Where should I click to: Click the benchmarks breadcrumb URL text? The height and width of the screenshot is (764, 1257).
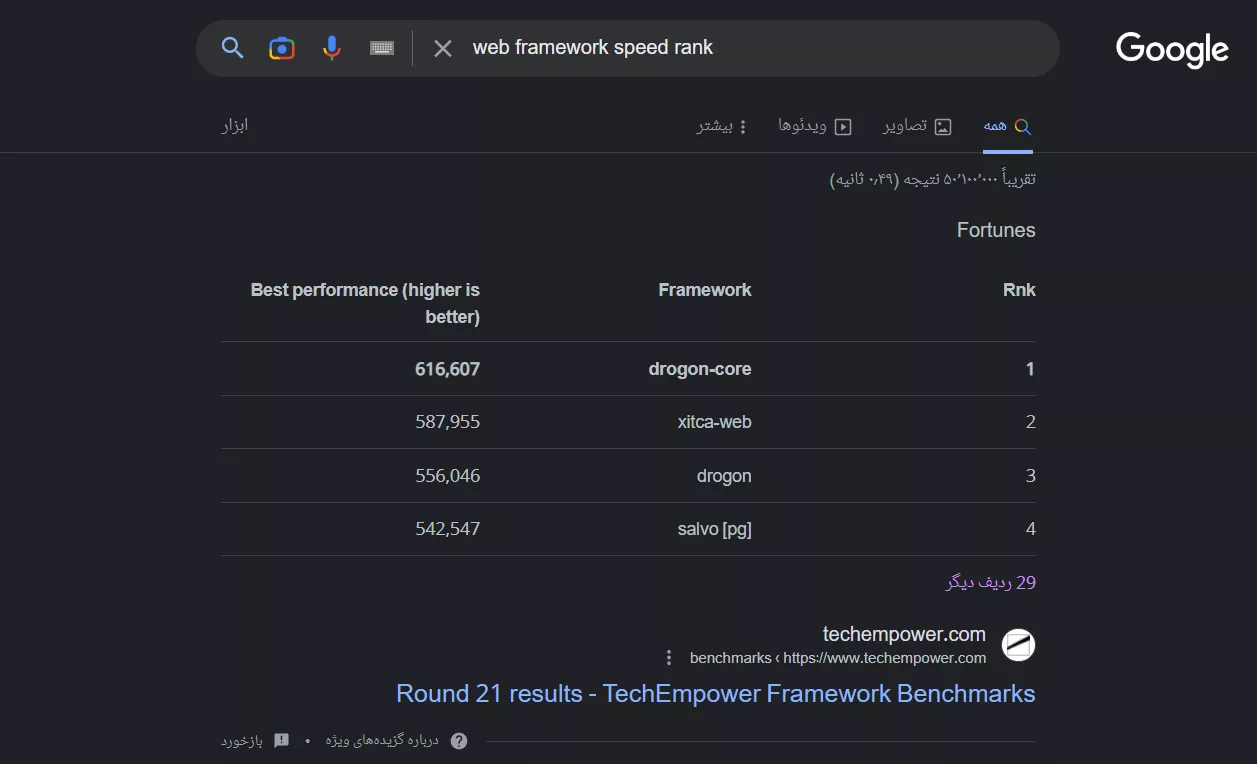pyautogui.click(x=838, y=658)
